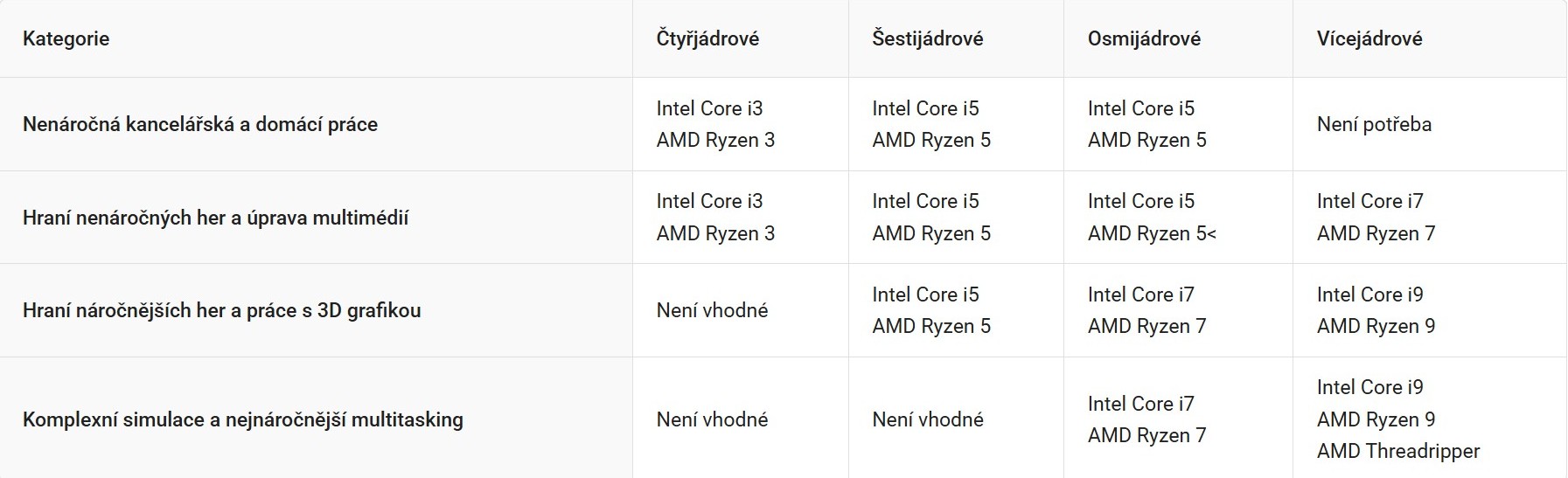This screenshot has height=478, width=1568.
Task: Click row Hraní náročnějších her a práce s 3D grafikou
Action: (784, 310)
